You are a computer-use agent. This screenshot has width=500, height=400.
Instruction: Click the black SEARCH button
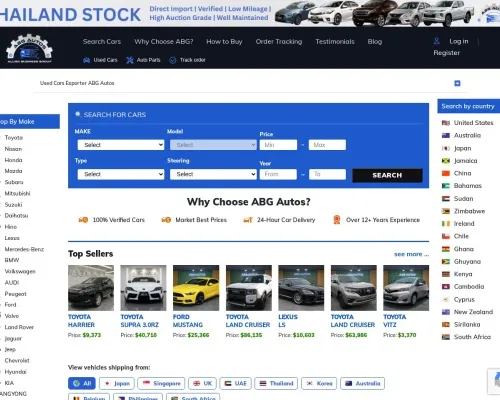point(387,175)
